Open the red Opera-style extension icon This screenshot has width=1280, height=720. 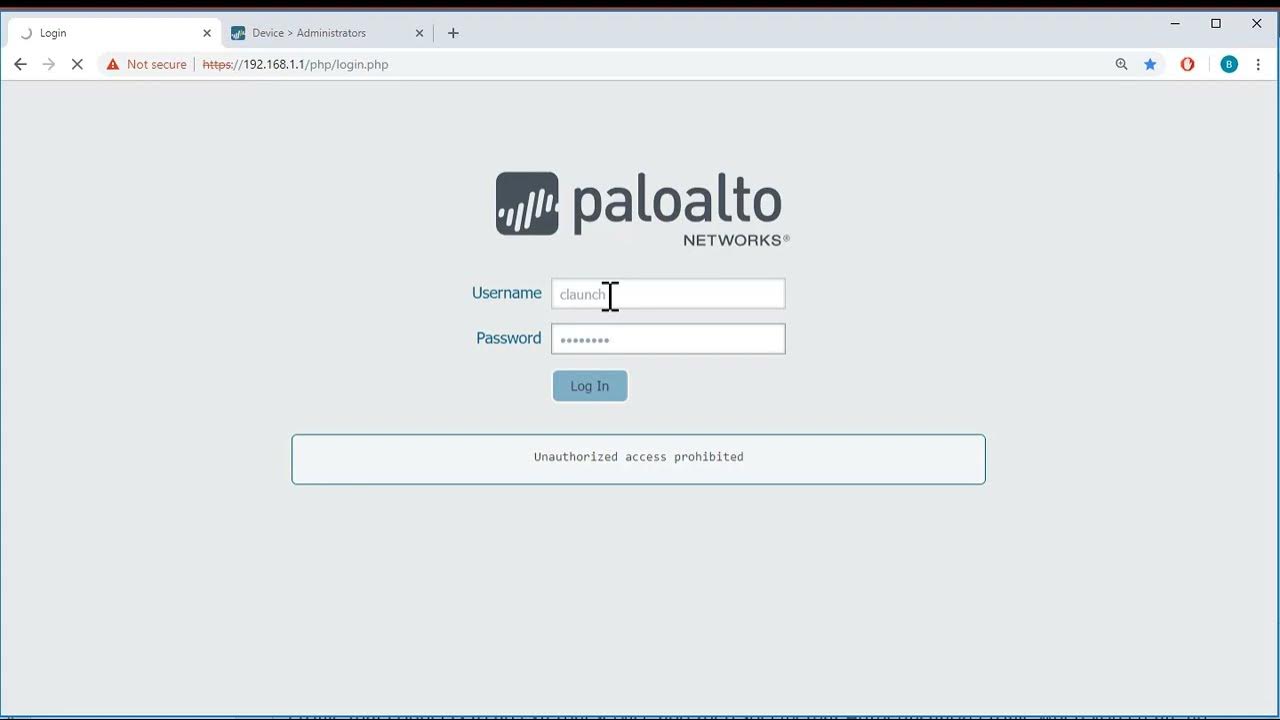pyautogui.click(x=1187, y=64)
